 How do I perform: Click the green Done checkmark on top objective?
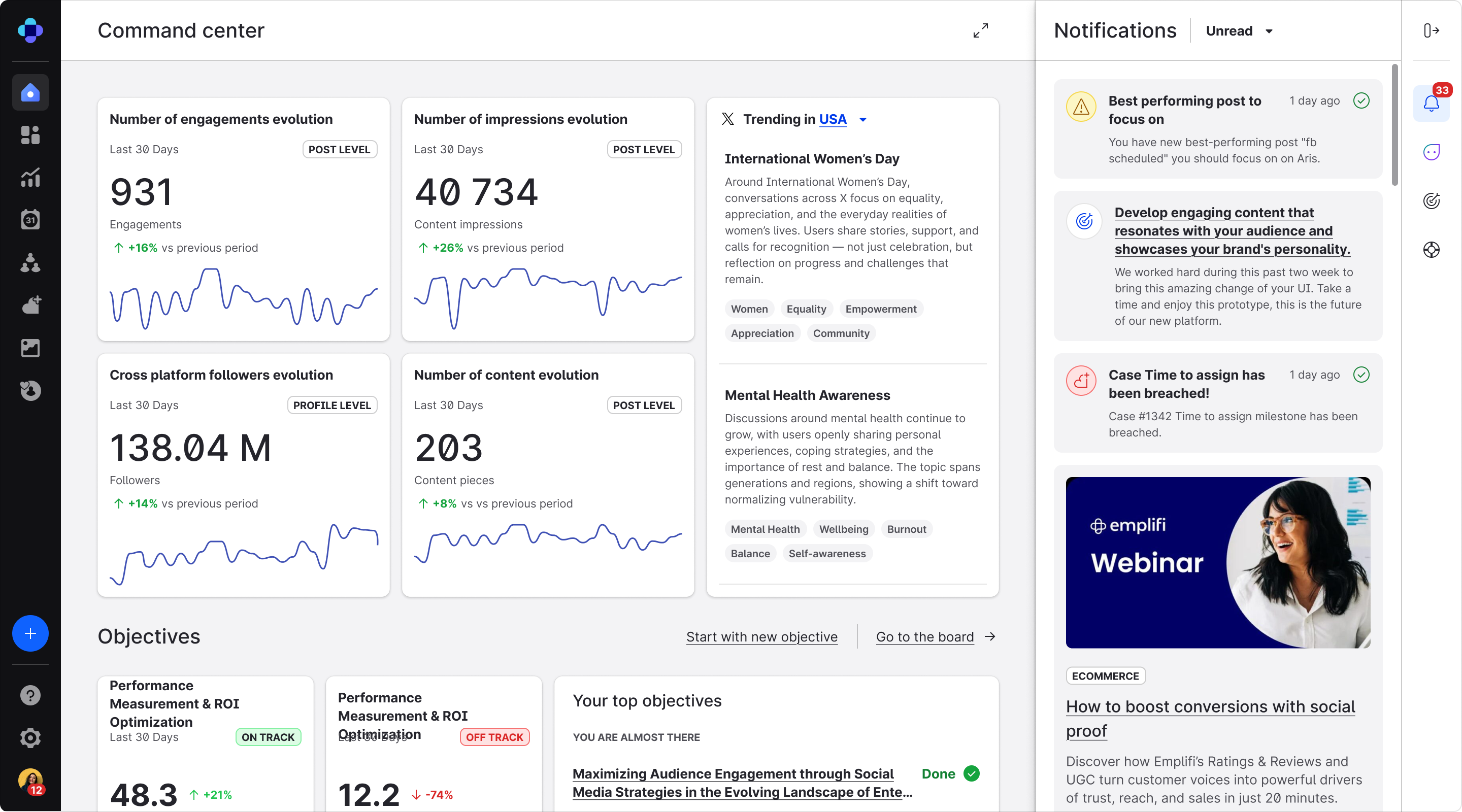point(972,774)
